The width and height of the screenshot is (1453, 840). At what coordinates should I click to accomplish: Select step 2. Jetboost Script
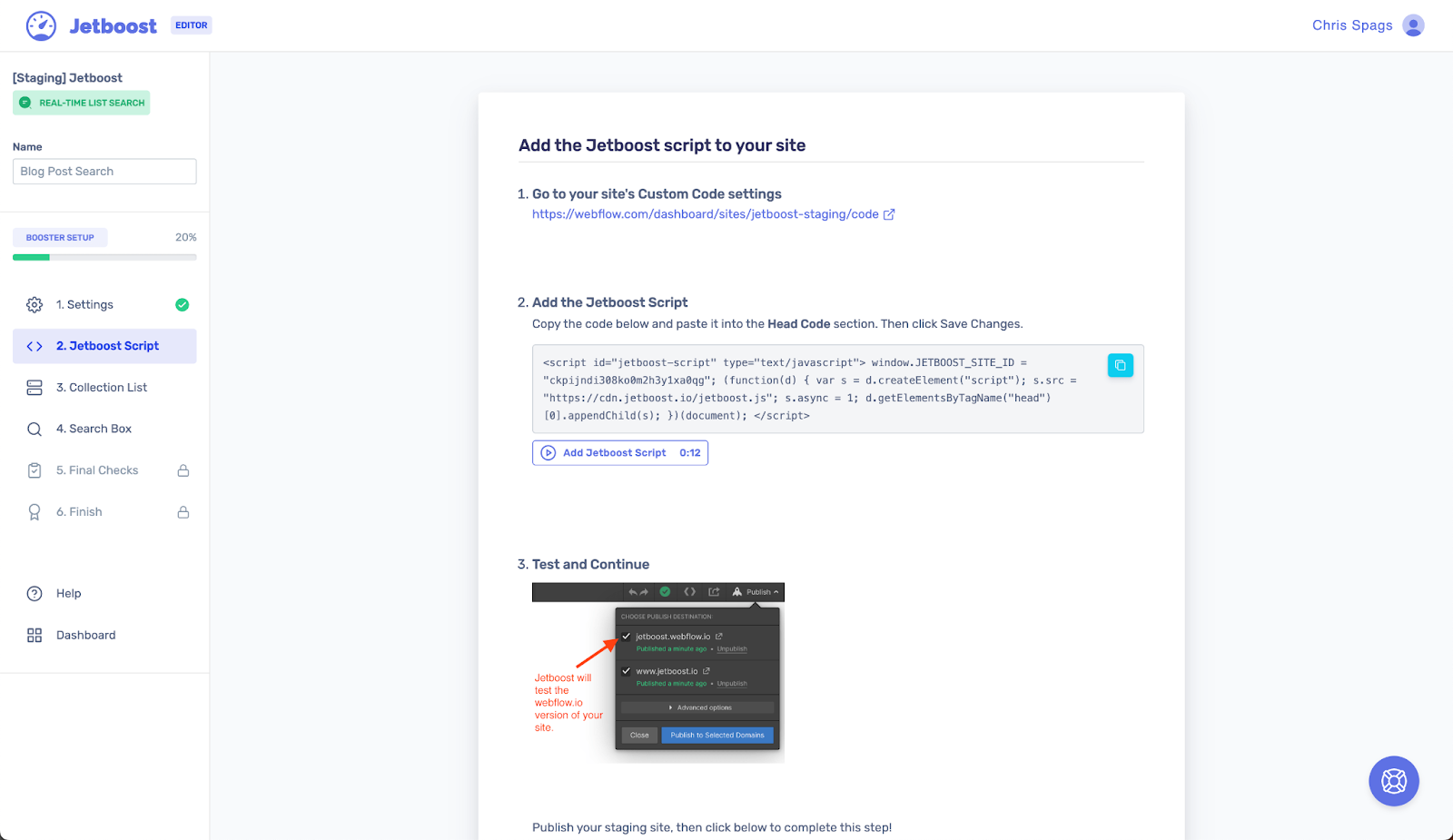pos(104,346)
